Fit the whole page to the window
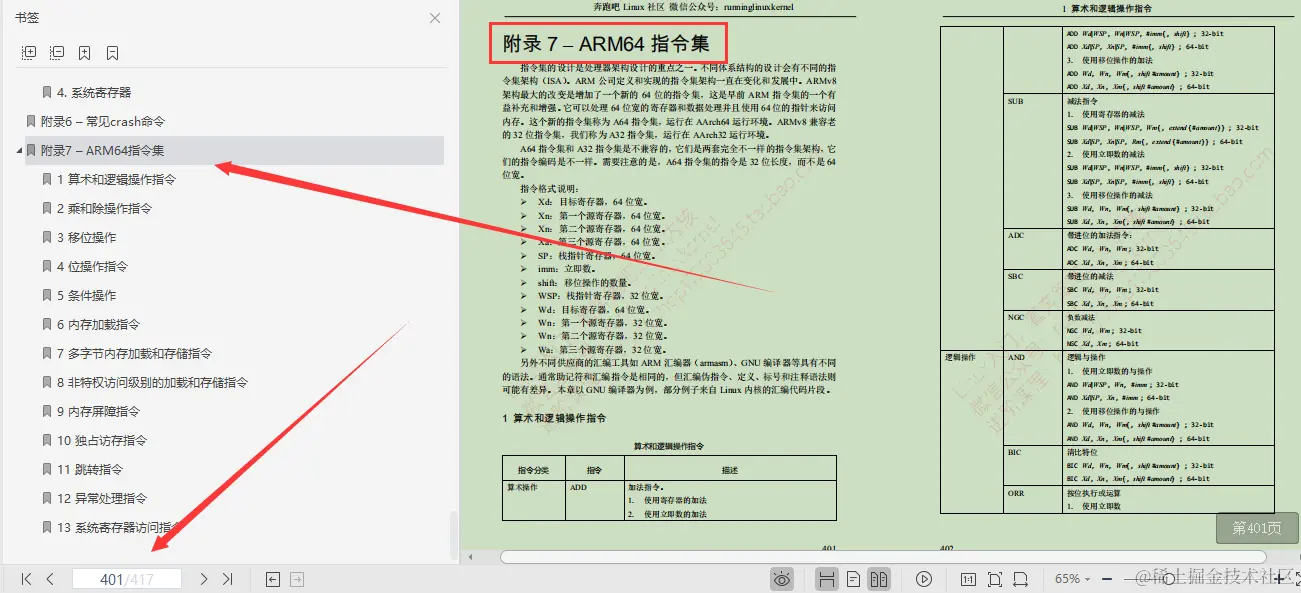1301x593 pixels. pos(996,578)
